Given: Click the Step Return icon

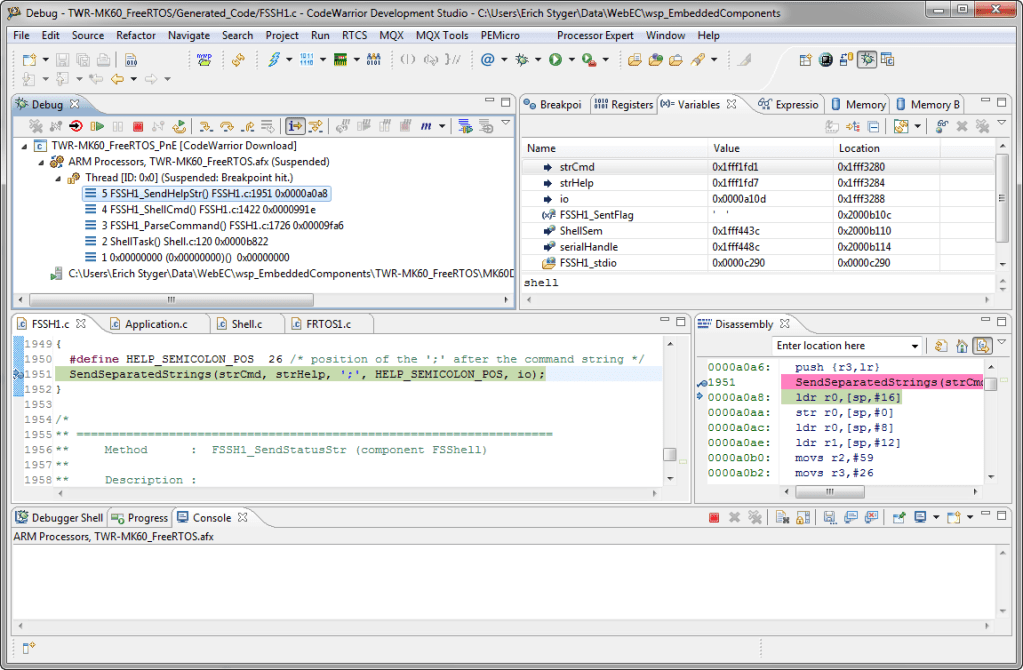Looking at the screenshot, I should tap(247, 126).
